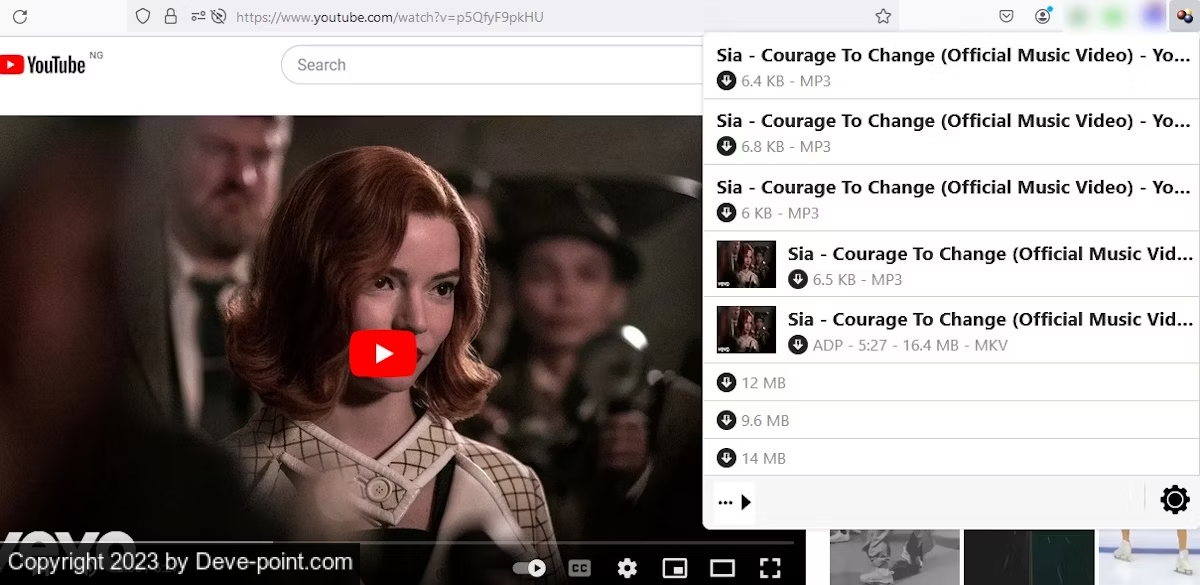Open the dark middle recommended video thumbnail
This screenshot has height=585, width=1200.
[1028, 557]
